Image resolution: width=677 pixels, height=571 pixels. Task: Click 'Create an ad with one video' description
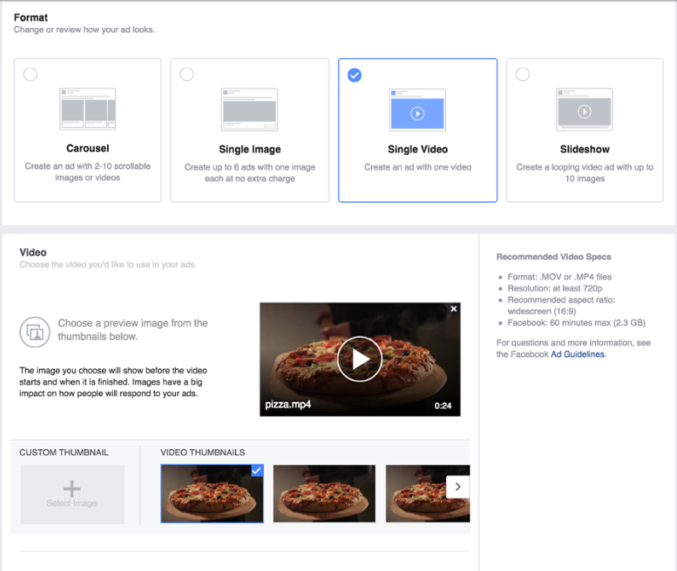pos(418,167)
